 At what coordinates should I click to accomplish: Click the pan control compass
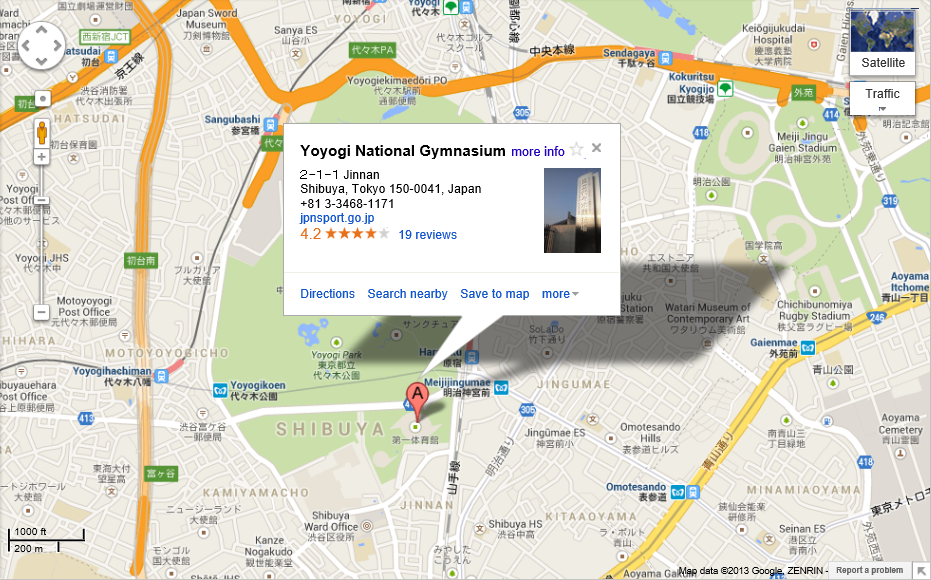[x=42, y=46]
